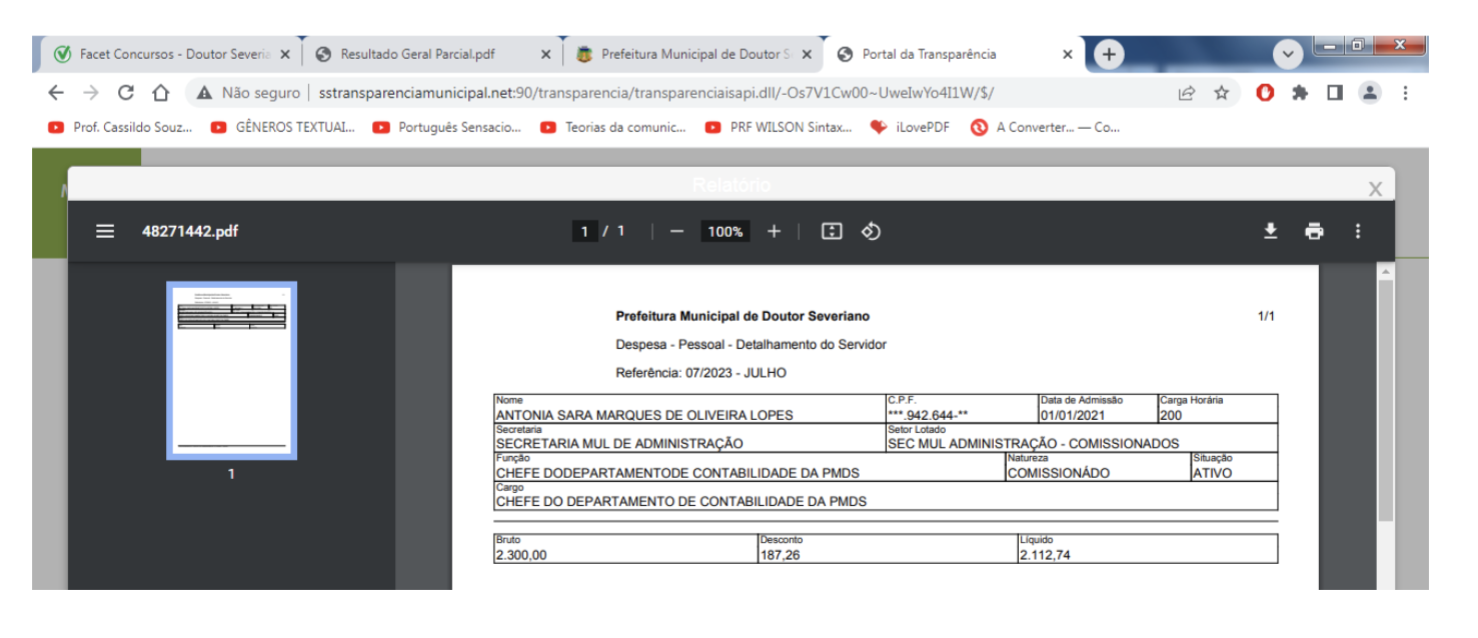Rotate the PDF counterclockwise
This screenshot has width=1478, height=638.
[x=871, y=231]
